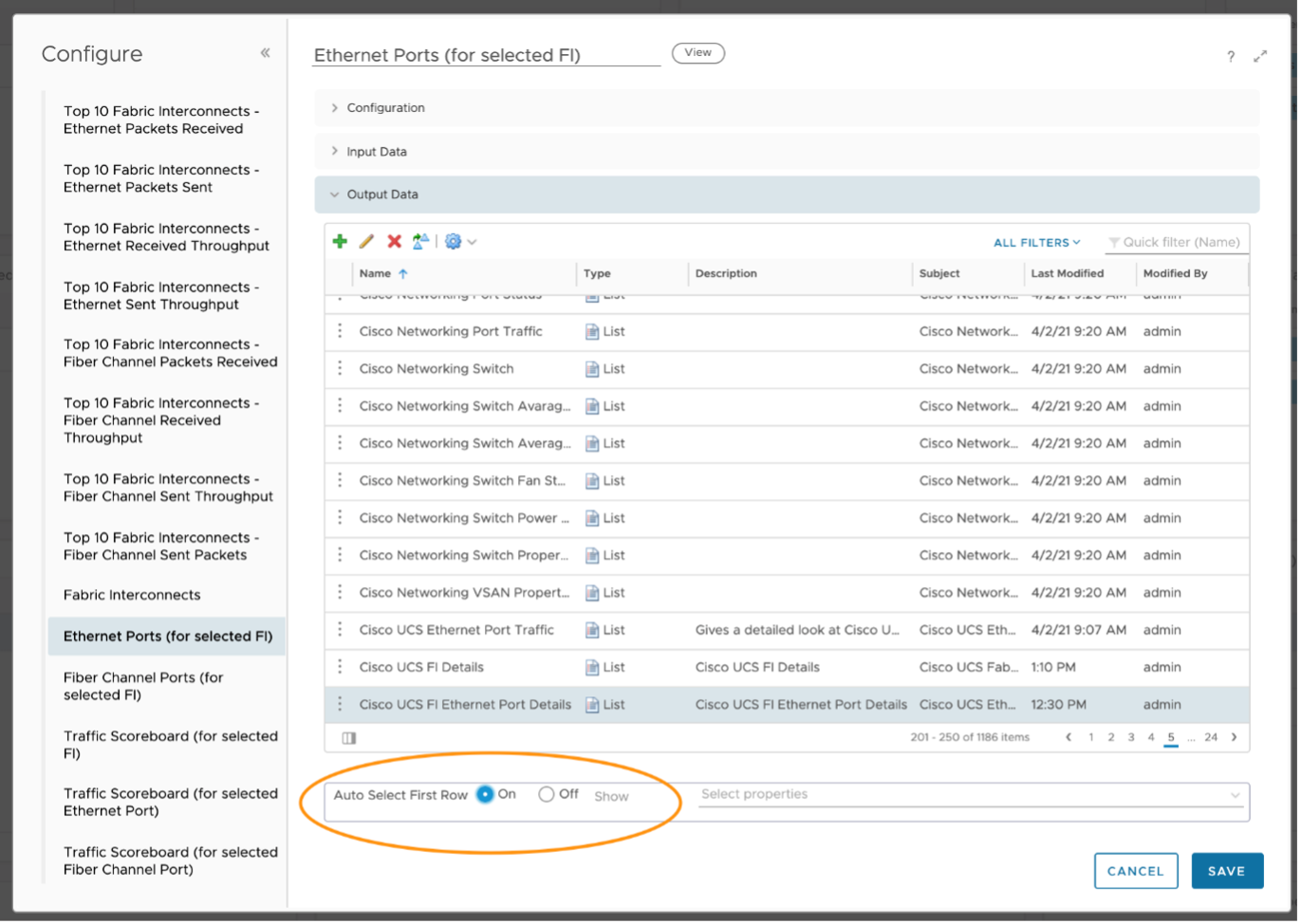Click the Type column header
Image resolution: width=1301 pixels, height=924 pixels.
[597, 273]
